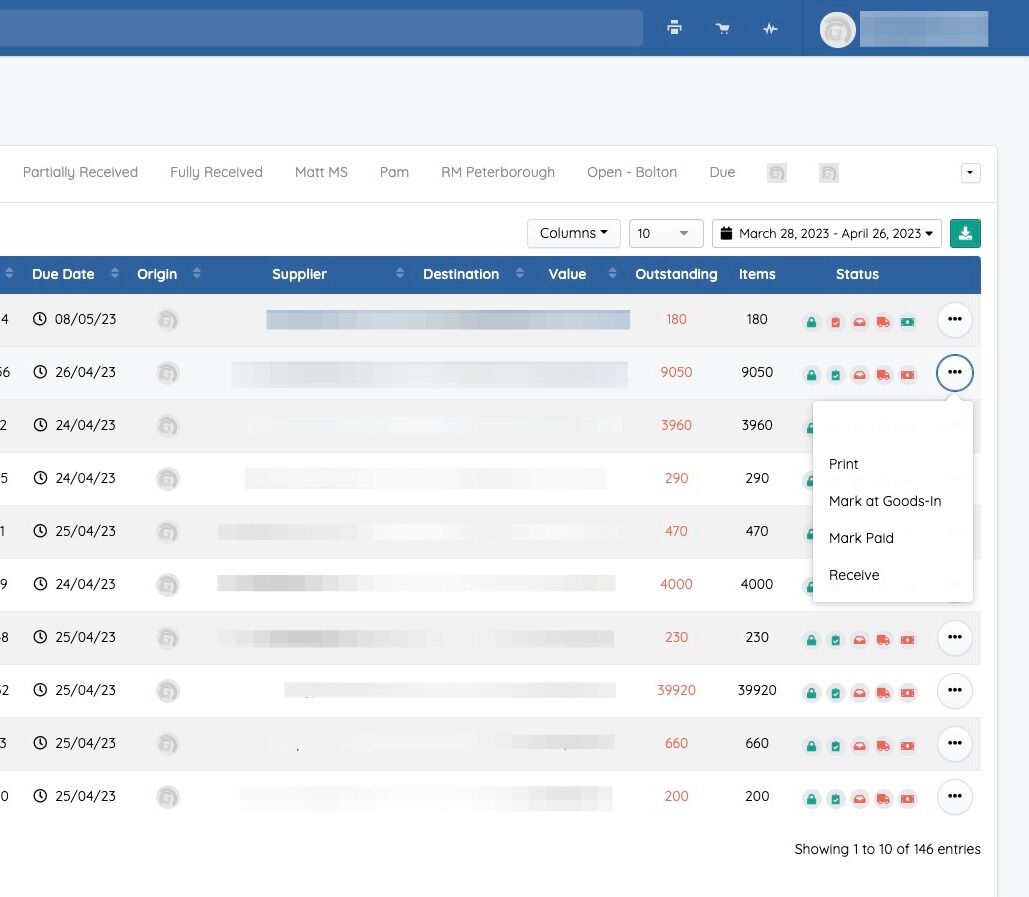Select Receive in the actions menu

(x=854, y=575)
